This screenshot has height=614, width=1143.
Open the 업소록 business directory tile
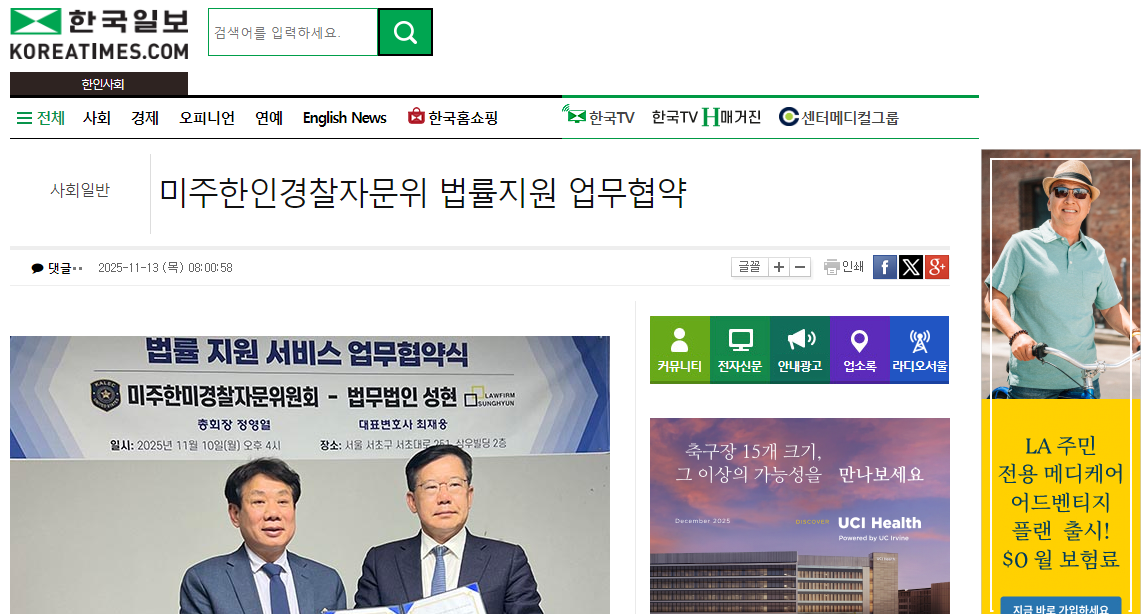click(859, 349)
